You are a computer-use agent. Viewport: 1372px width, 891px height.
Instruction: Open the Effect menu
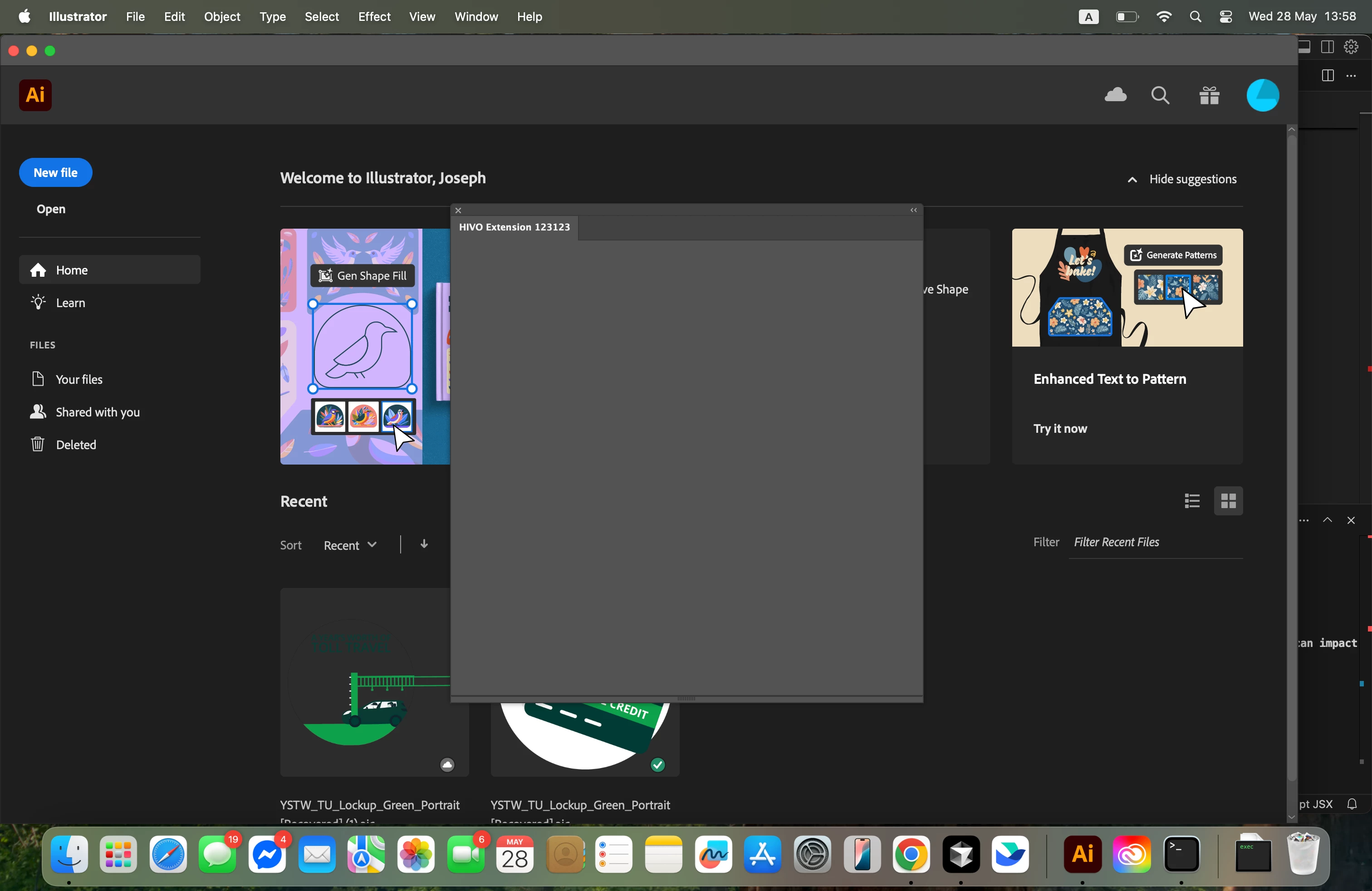tap(374, 17)
